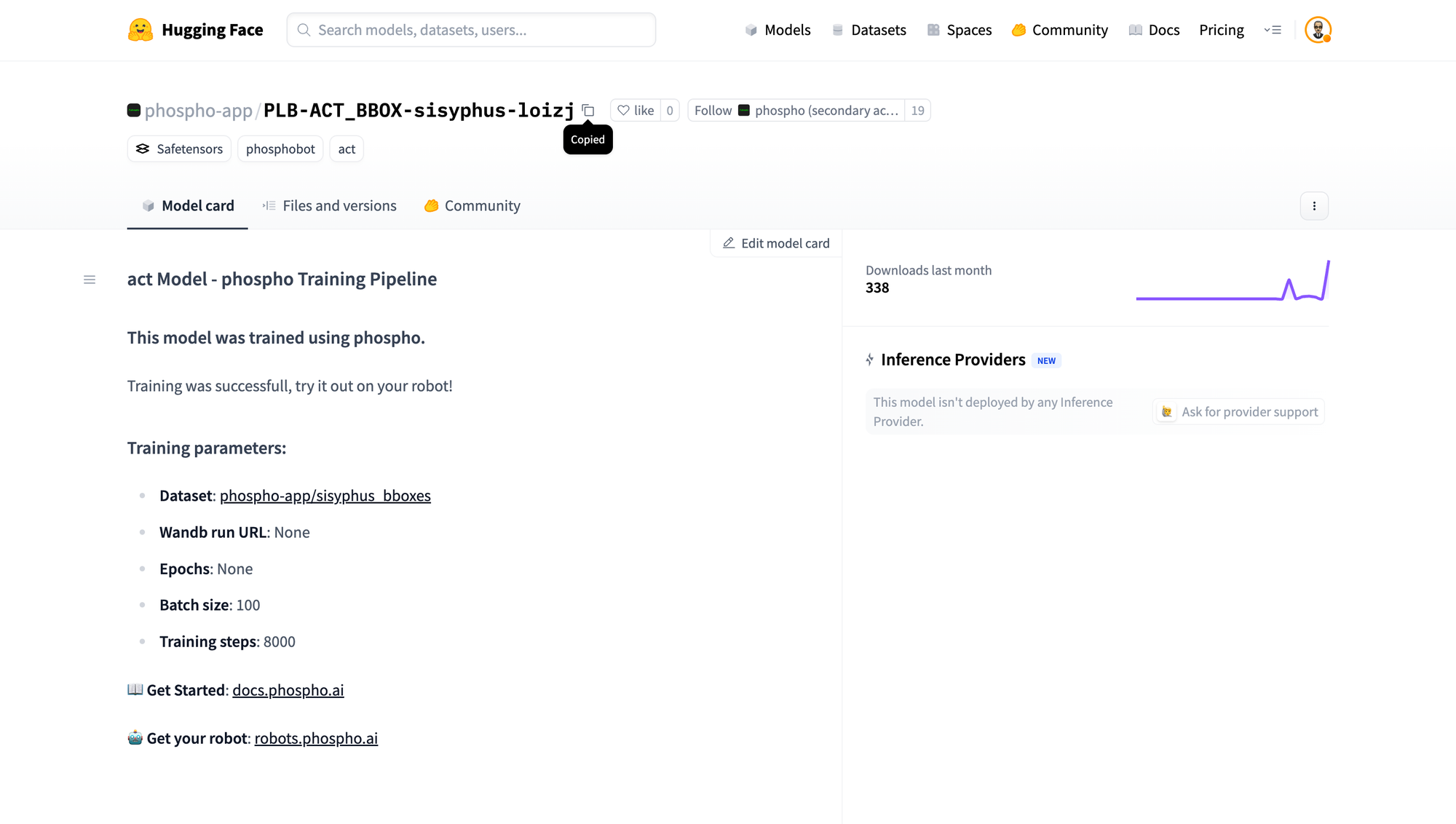Click the Safetensors tag
Viewport: 1456px width, 824px height.
tap(179, 149)
